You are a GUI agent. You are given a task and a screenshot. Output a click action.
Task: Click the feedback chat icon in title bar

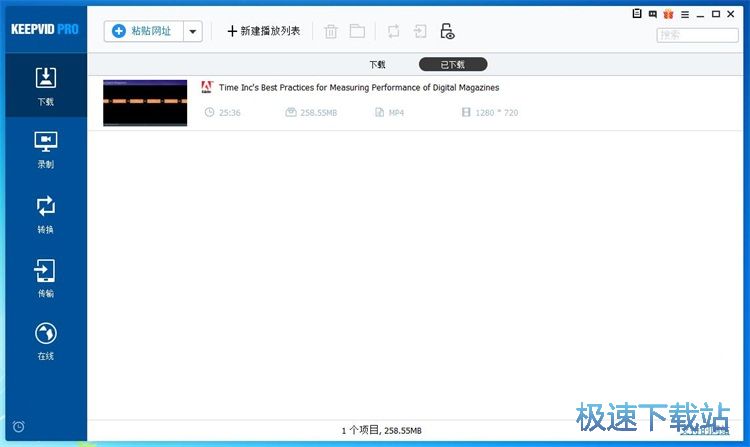(652, 14)
